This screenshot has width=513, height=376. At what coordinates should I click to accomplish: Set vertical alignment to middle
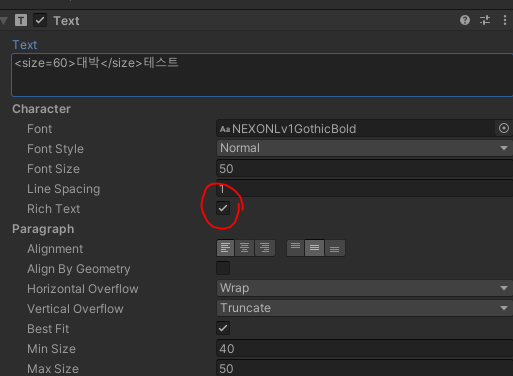(314, 248)
